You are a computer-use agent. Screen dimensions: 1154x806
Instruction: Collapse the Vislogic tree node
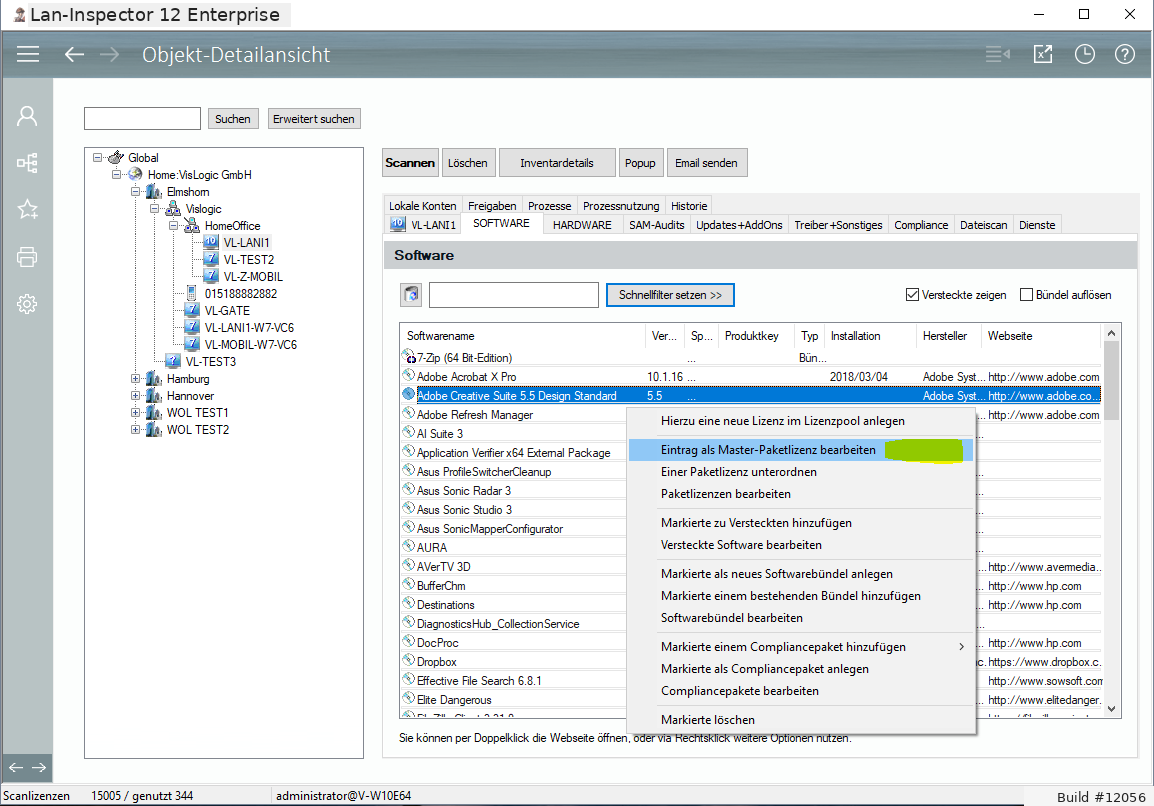pyautogui.click(x=155, y=209)
